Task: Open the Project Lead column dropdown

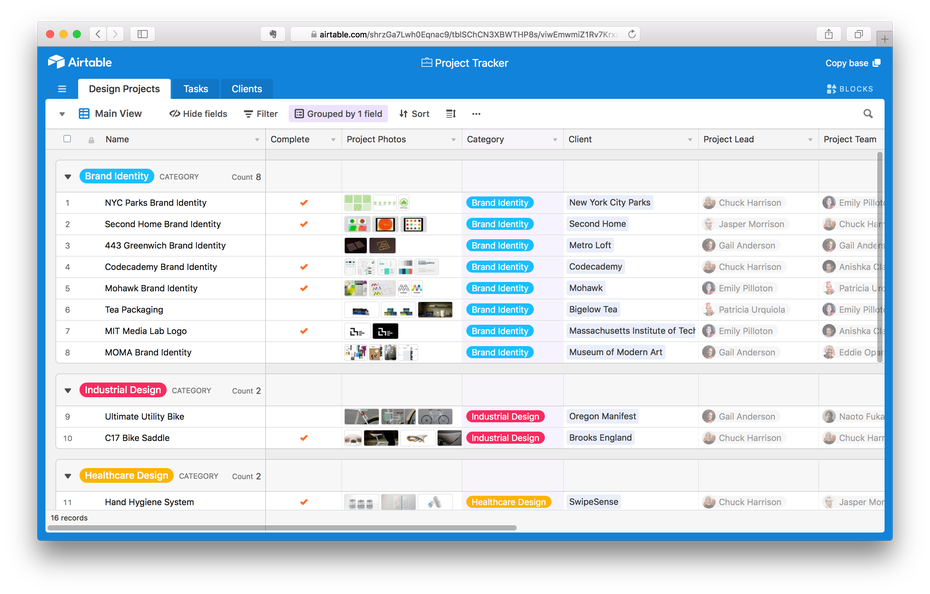Action: (x=810, y=140)
